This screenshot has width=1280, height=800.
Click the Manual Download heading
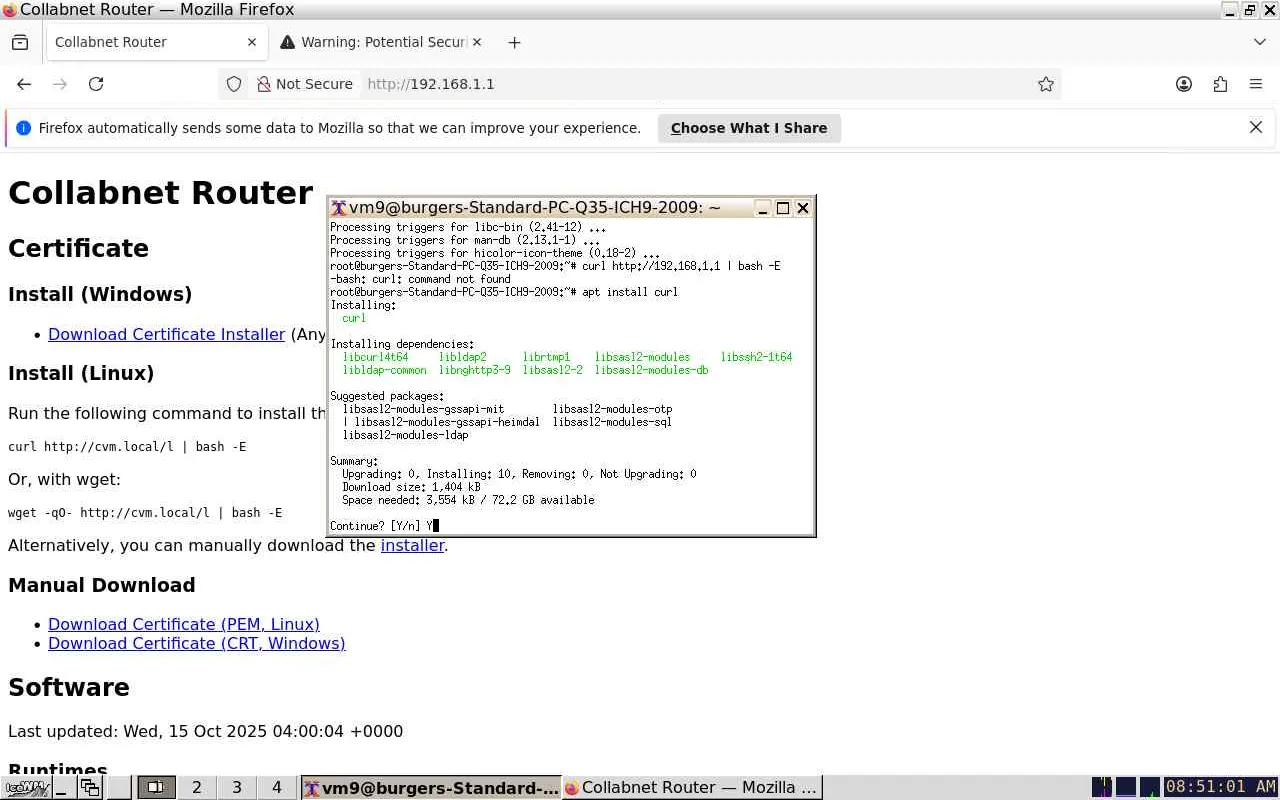pyautogui.click(x=102, y=585)
